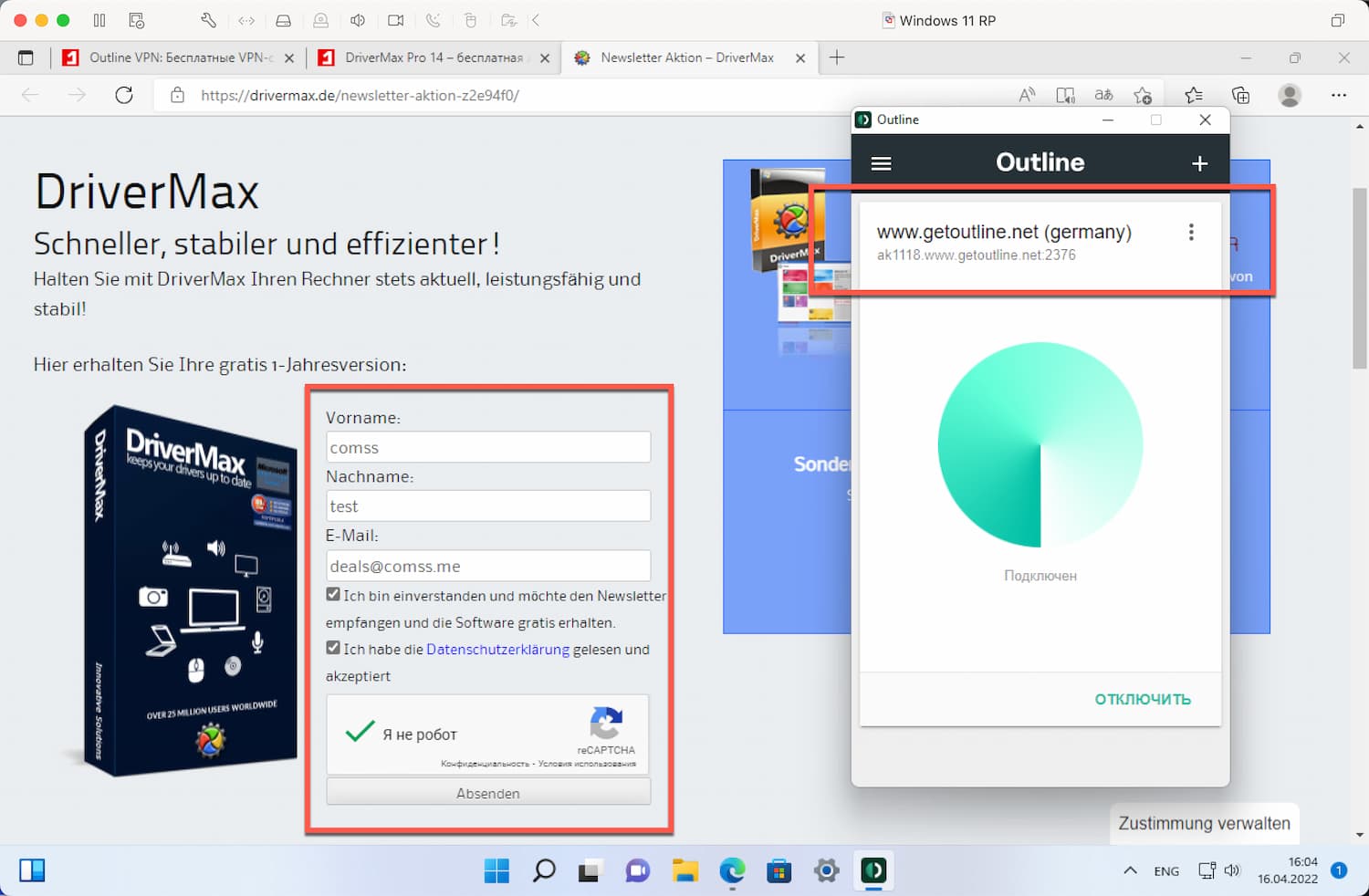The width and height of the screenshot is (1369, 896).
Task: Click the Parallels camera icon
Action: [x=395, y=20]
